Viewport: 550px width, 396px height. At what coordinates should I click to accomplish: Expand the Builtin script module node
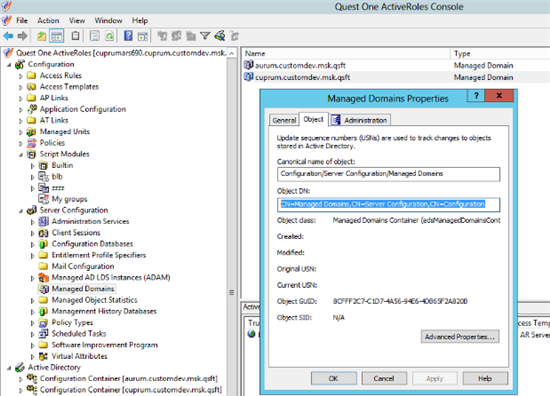33,166
